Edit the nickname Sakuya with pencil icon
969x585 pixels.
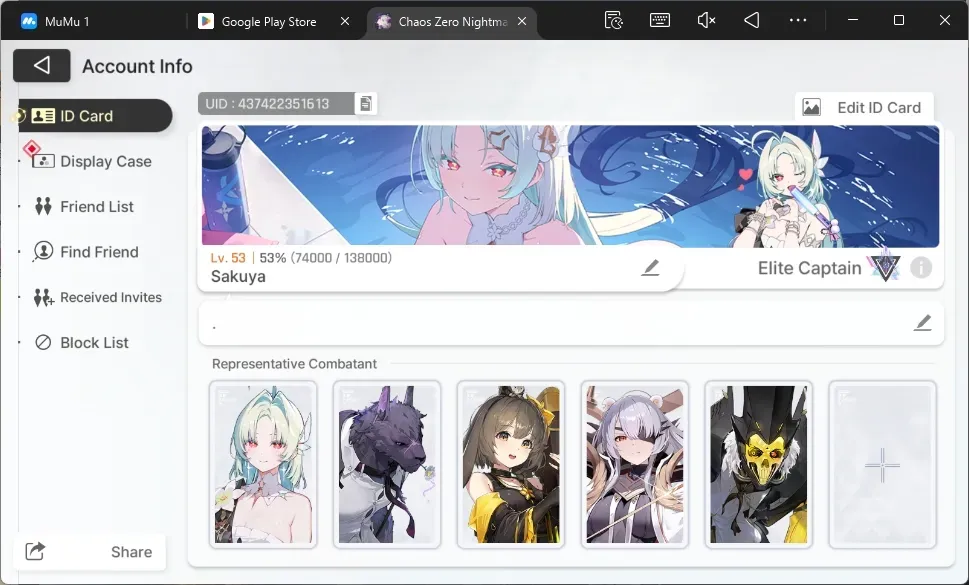tap(650, 268)
